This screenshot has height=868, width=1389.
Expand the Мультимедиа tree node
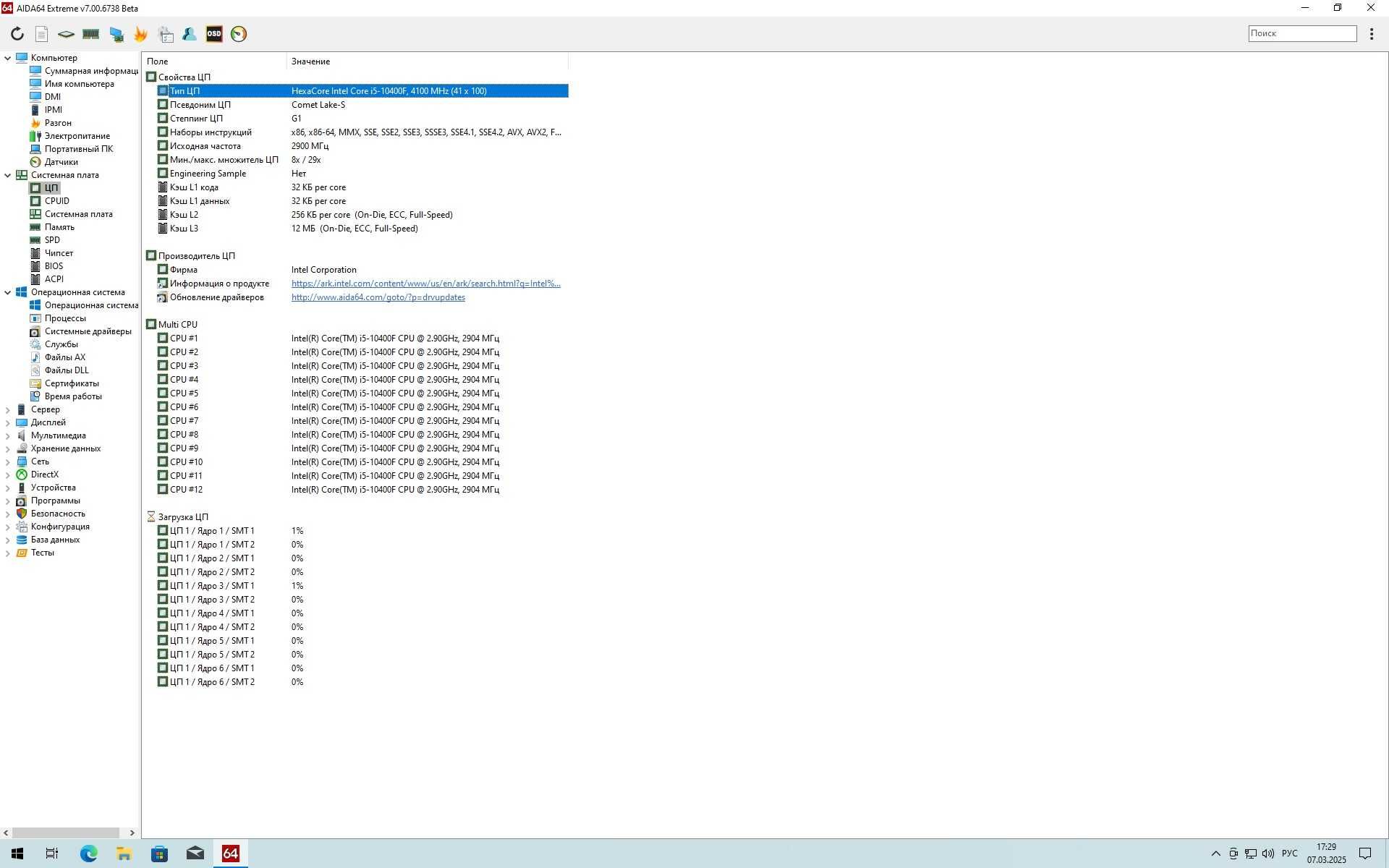8,435
